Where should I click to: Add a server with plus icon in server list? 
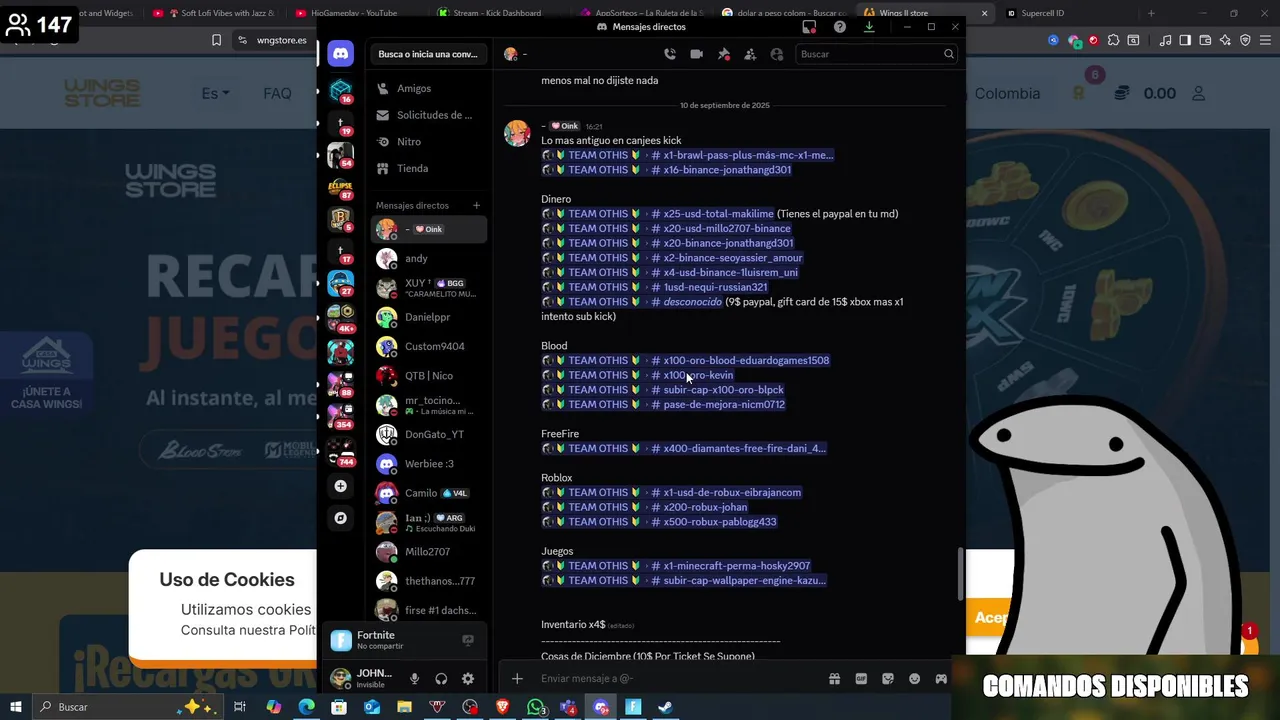[341, 486]
